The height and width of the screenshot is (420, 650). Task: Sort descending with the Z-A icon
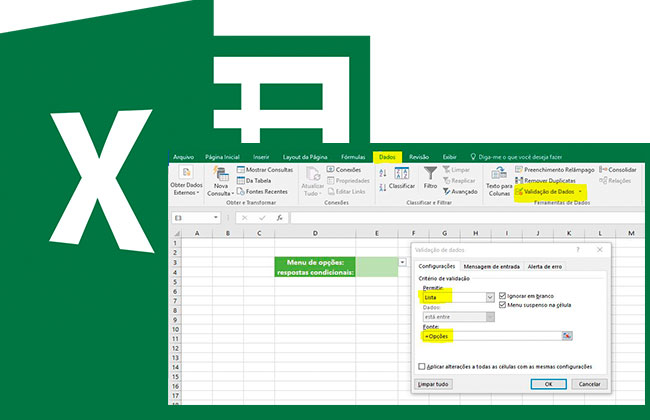click(x=383, y=187)
